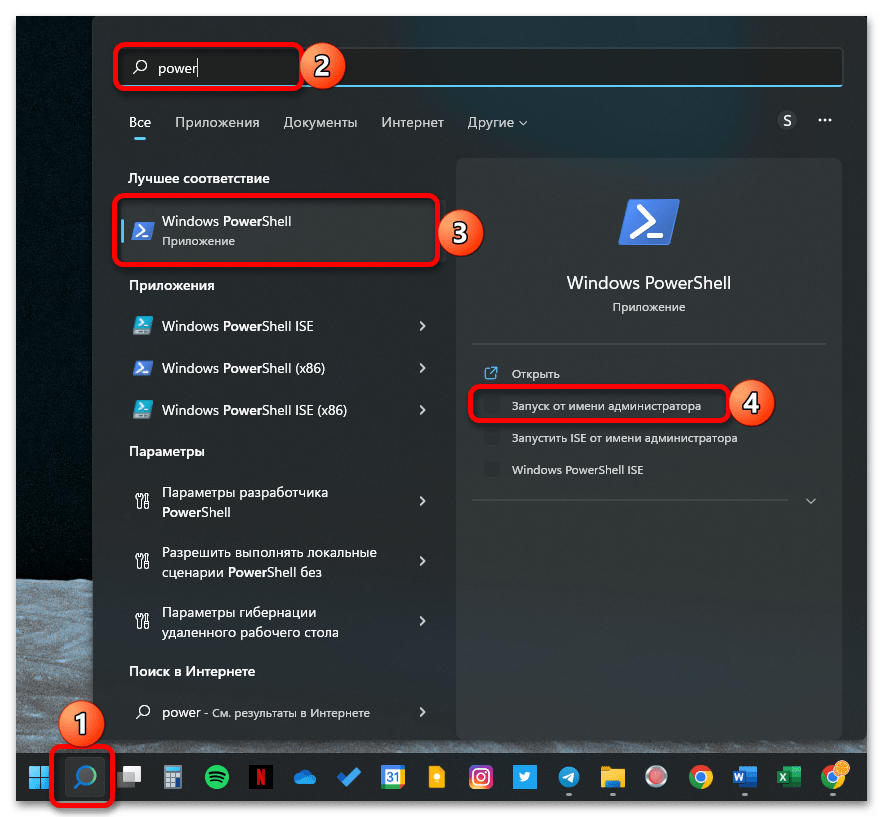Image resolution: width=883 pixels, height=817 pixels.
Task: Open Microsoft Word from the taskbar
Action: (744, 777)
